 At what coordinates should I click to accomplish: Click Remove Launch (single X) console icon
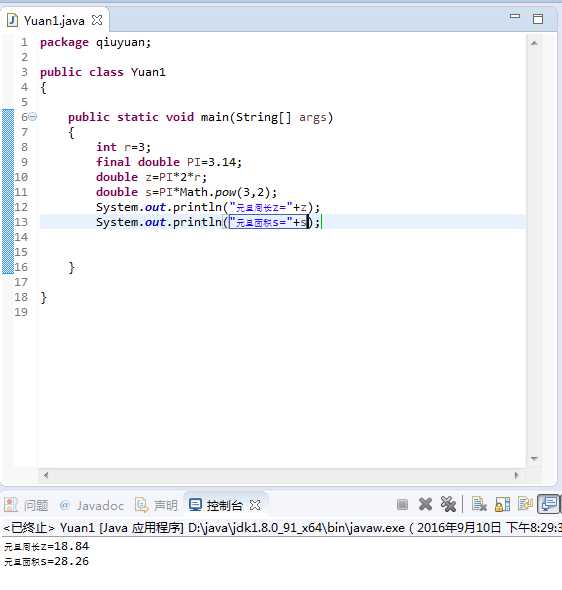click(x=425, y=504)
